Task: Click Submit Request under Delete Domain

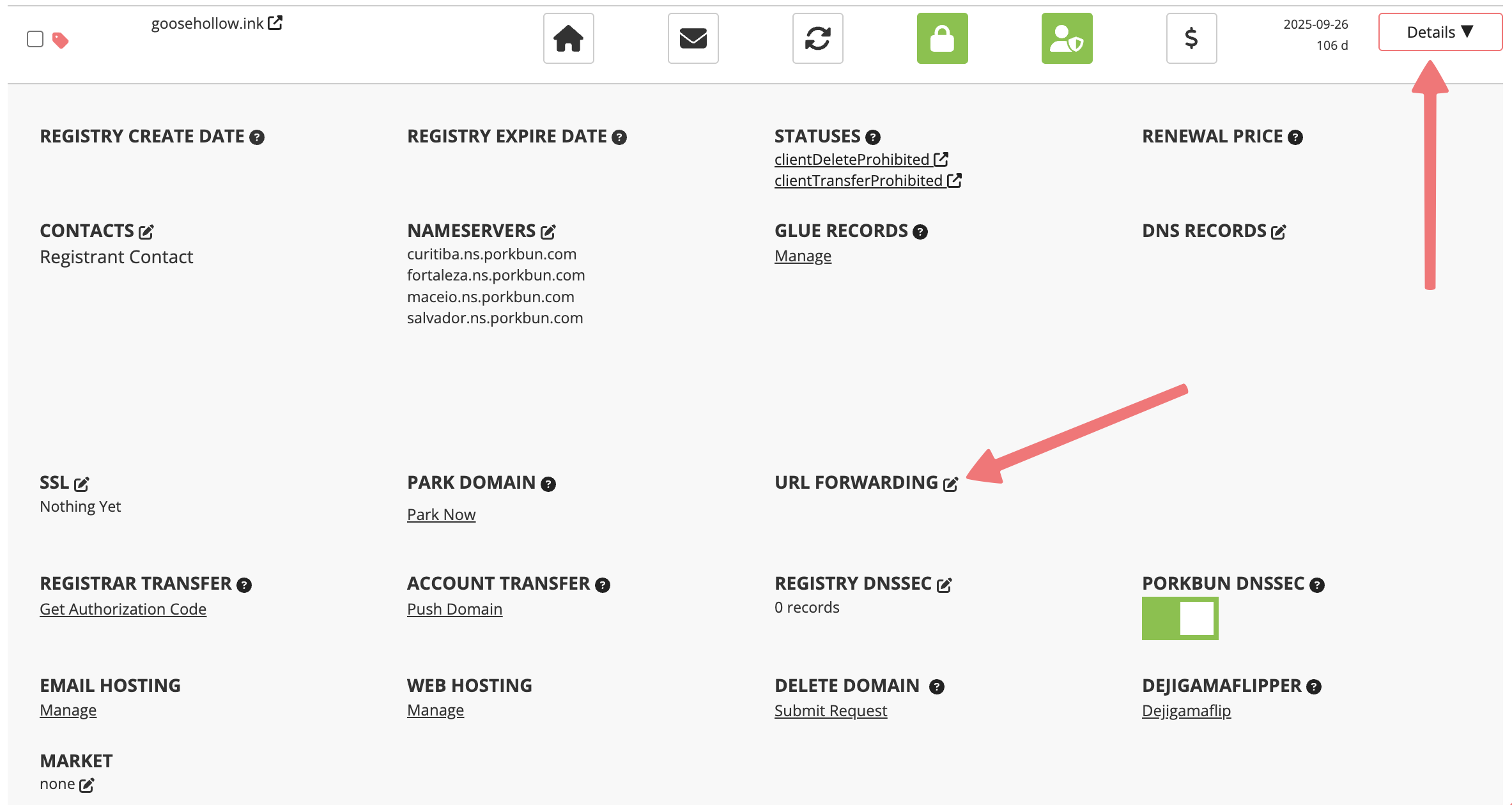Action: [x=831, y=710]
